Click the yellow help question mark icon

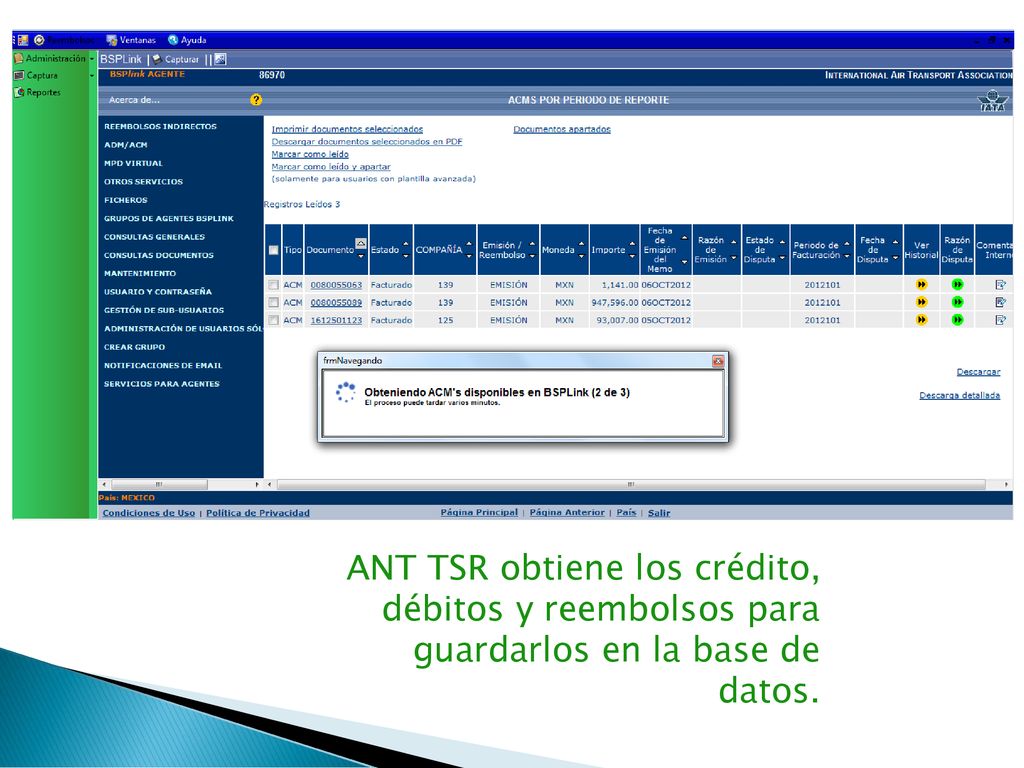coord(256,99)
